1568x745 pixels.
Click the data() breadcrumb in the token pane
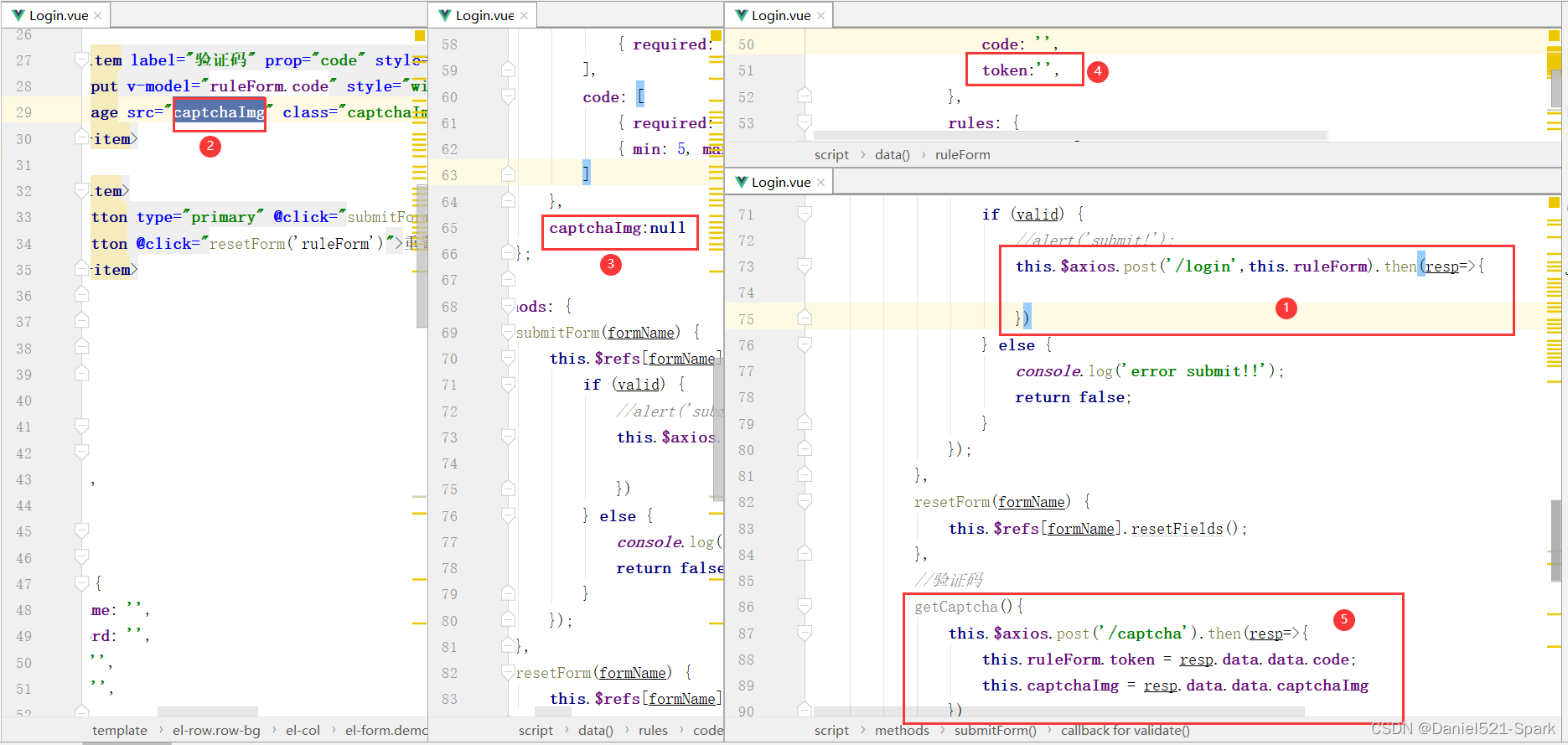(x=893, y=155)
